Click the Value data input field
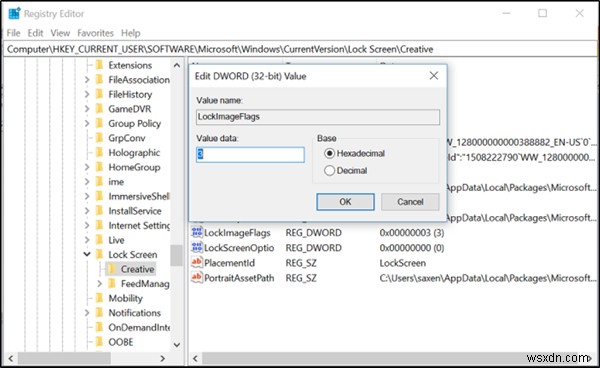Image resolution: width=600 pixels, height=368 pixels. pos(250,155)
